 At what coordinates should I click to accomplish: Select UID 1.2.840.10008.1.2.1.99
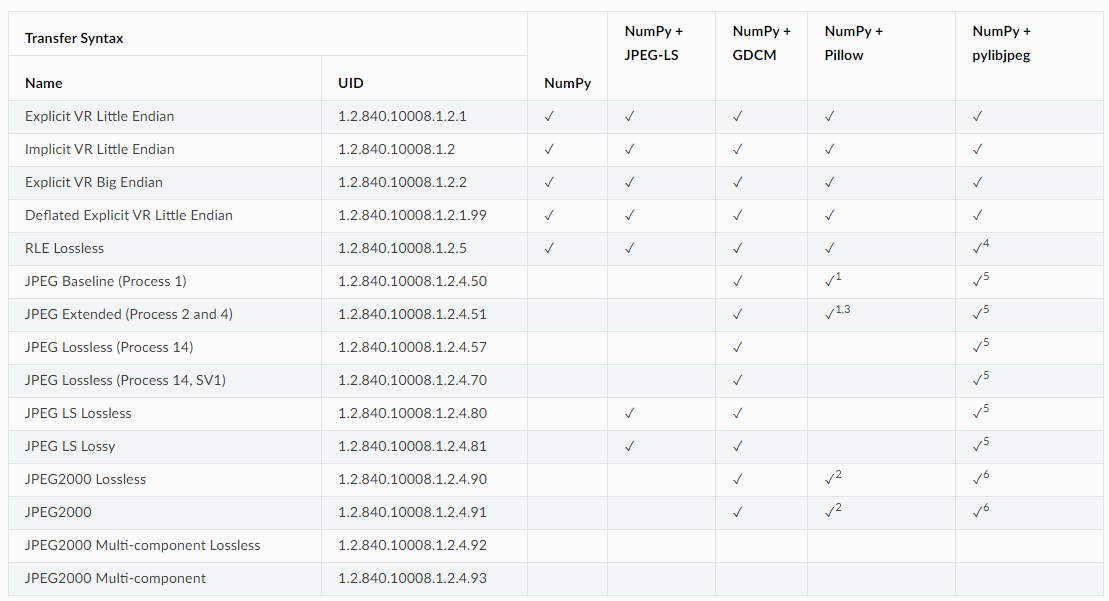[412, 215]
